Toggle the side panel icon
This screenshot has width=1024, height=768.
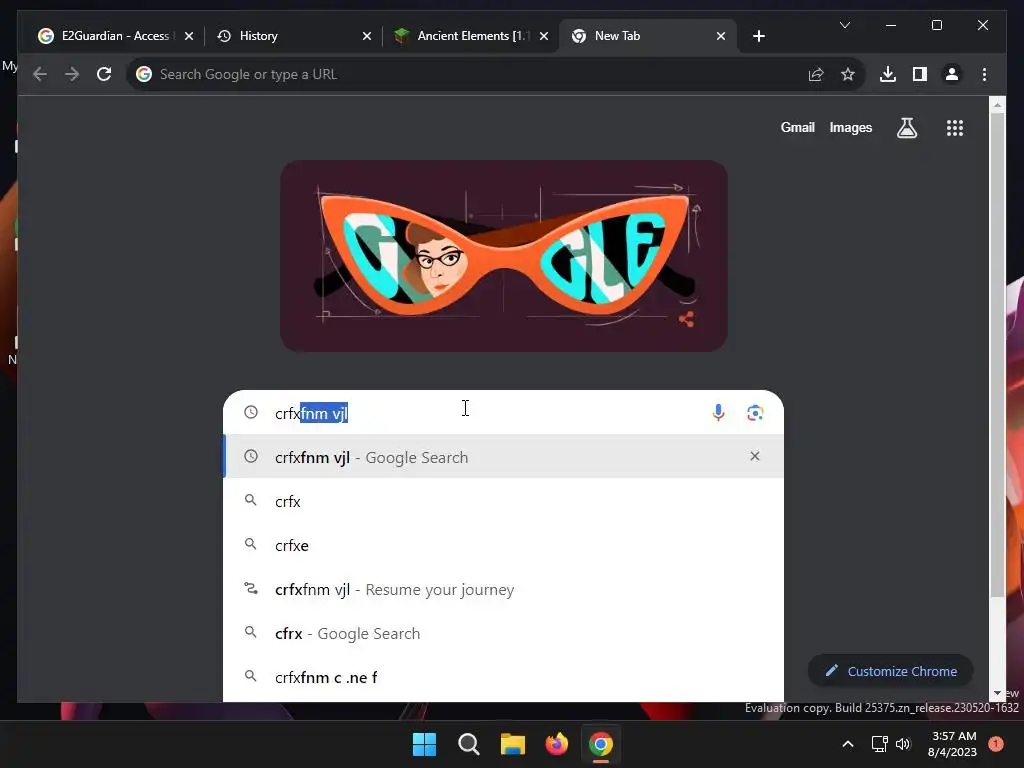click(x=920, y=74)
